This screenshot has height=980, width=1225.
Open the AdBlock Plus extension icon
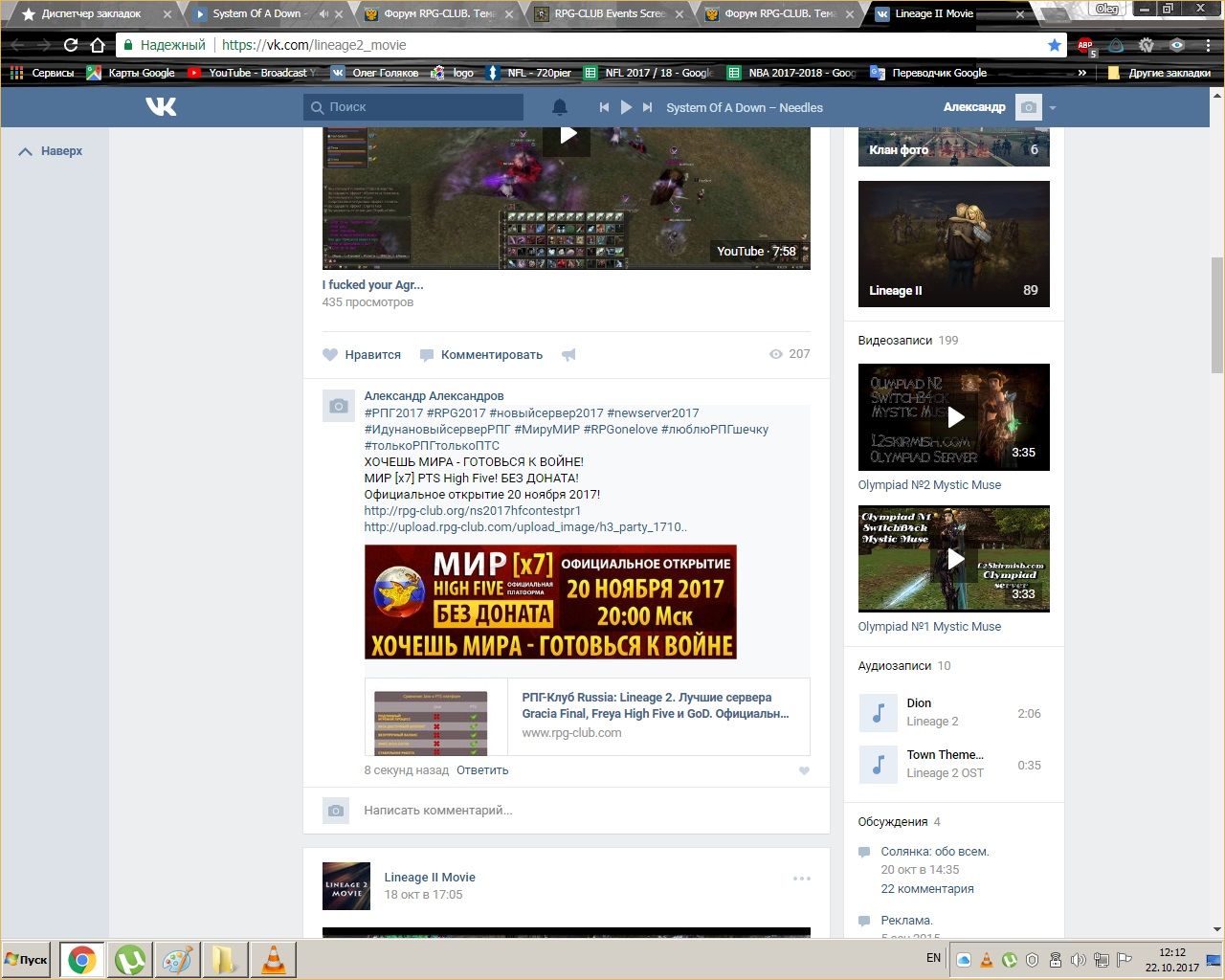click(1085, 45)
